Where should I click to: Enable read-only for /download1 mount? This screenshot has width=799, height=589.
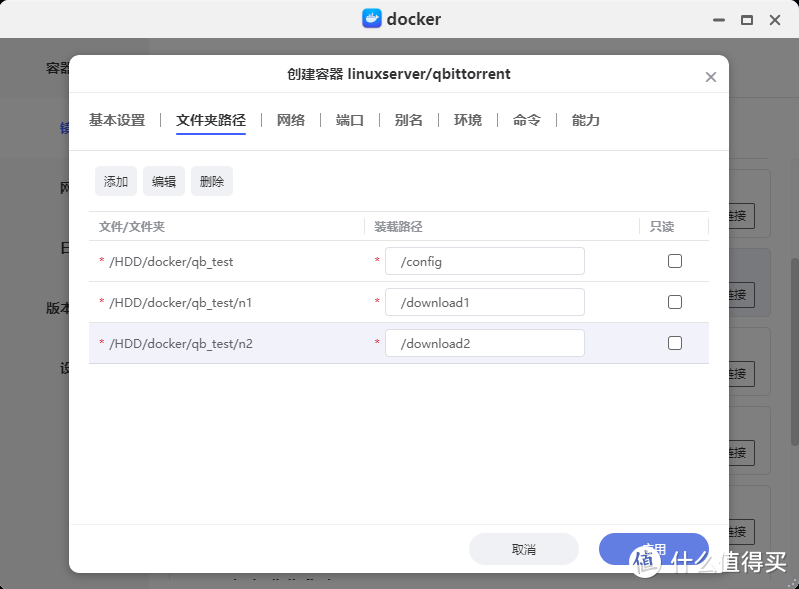pyautogui.click(x=675, y=302)
